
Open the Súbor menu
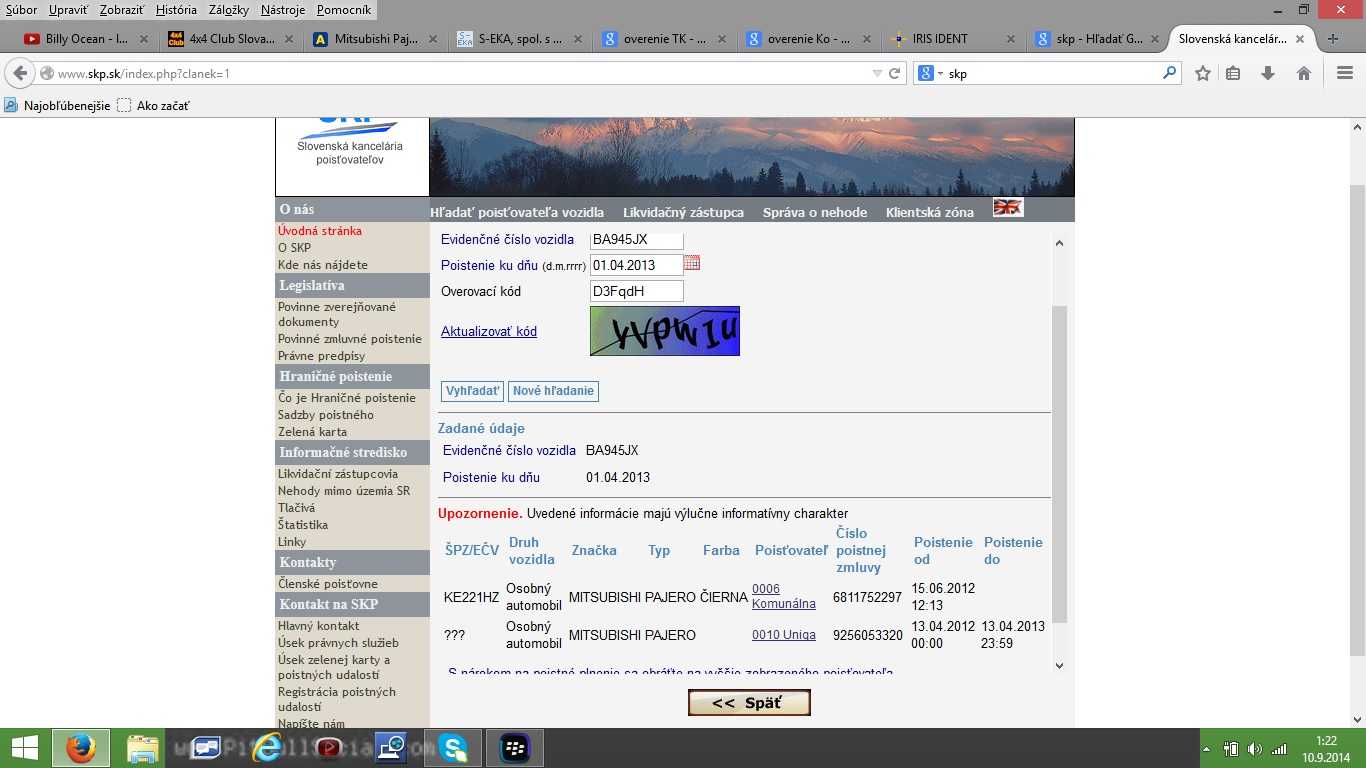click(x=22, y=9)
